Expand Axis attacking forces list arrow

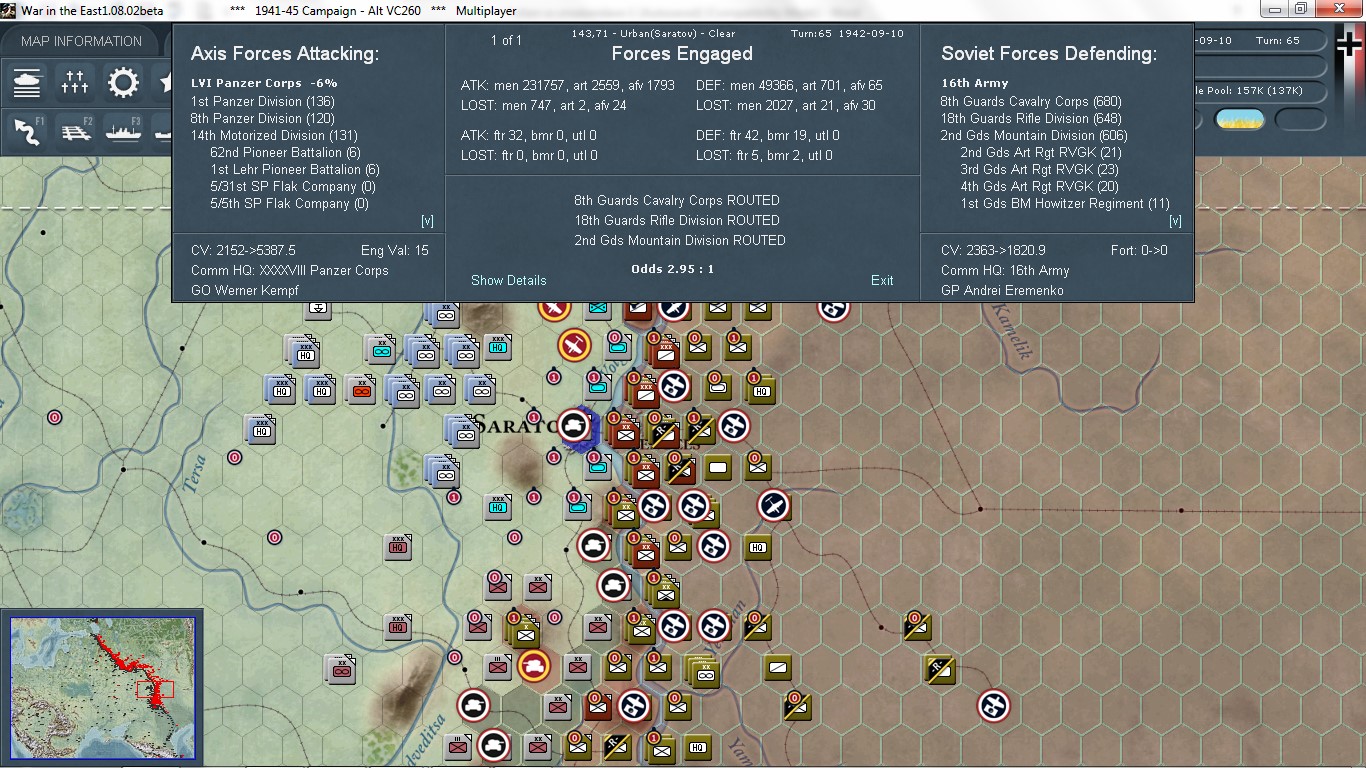pyautogui.click(x=427, y=221)
